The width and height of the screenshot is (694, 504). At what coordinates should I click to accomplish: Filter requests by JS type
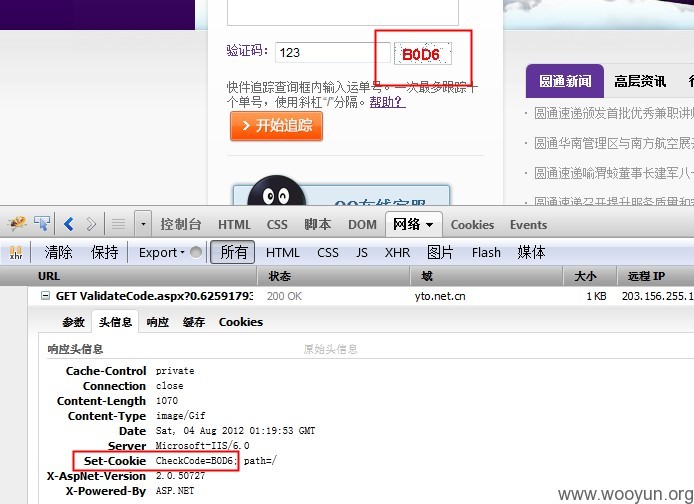(362, 253)
